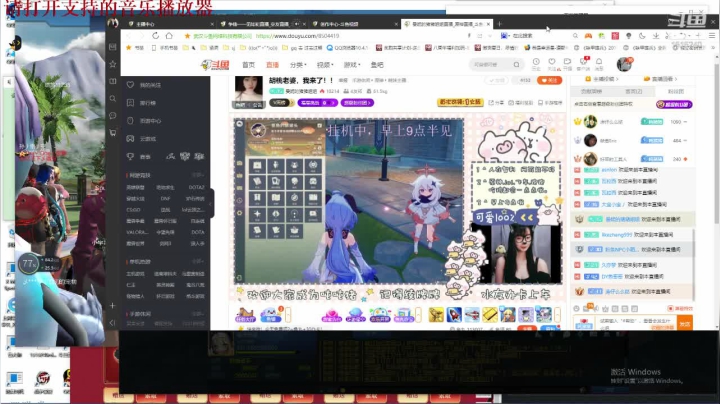This screenshot has height=404, width=720.
Task: Open a new tab with plus
Action: [500, 24]
